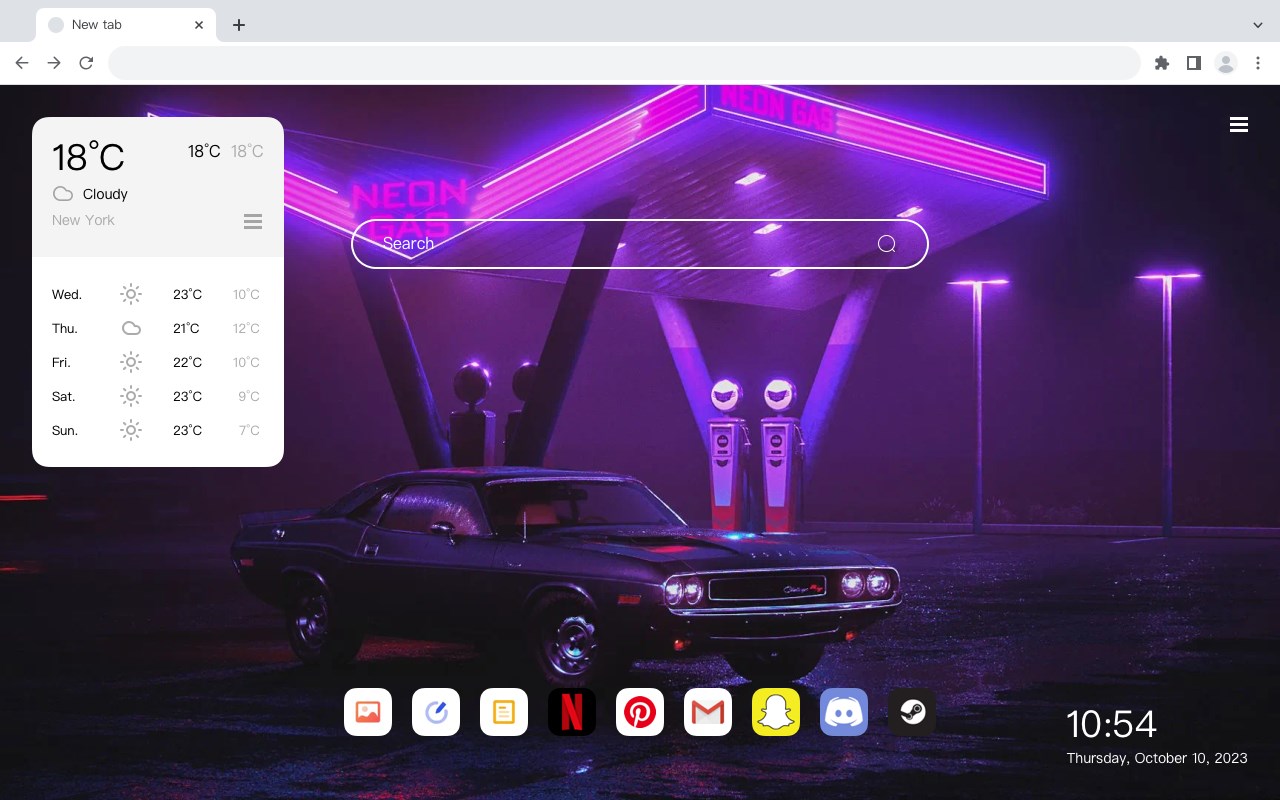Click the Cloudy weather icon
This screenshot has height=800, width=1280.
tap(63, 194)
